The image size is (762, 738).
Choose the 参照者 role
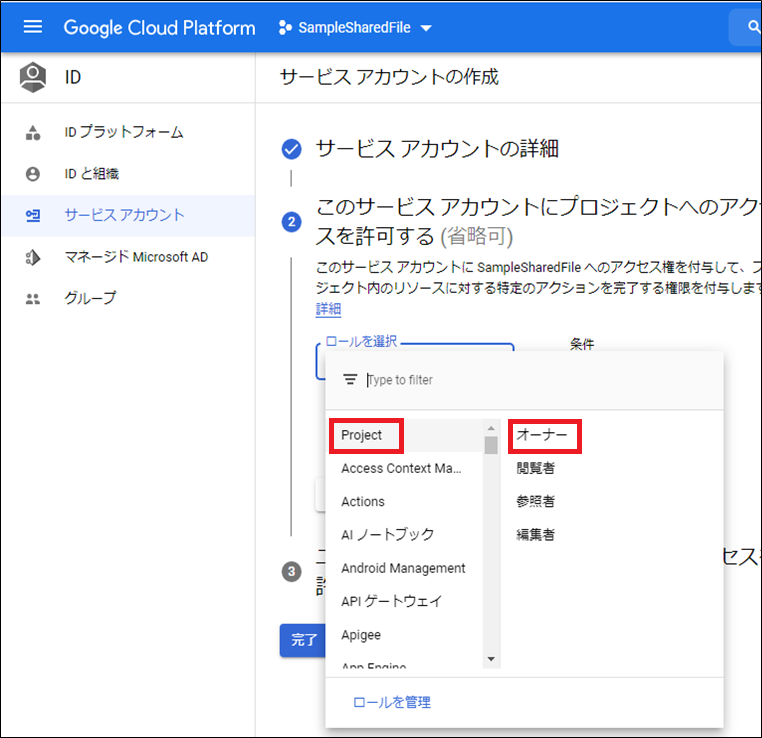(x=536, y=501)
